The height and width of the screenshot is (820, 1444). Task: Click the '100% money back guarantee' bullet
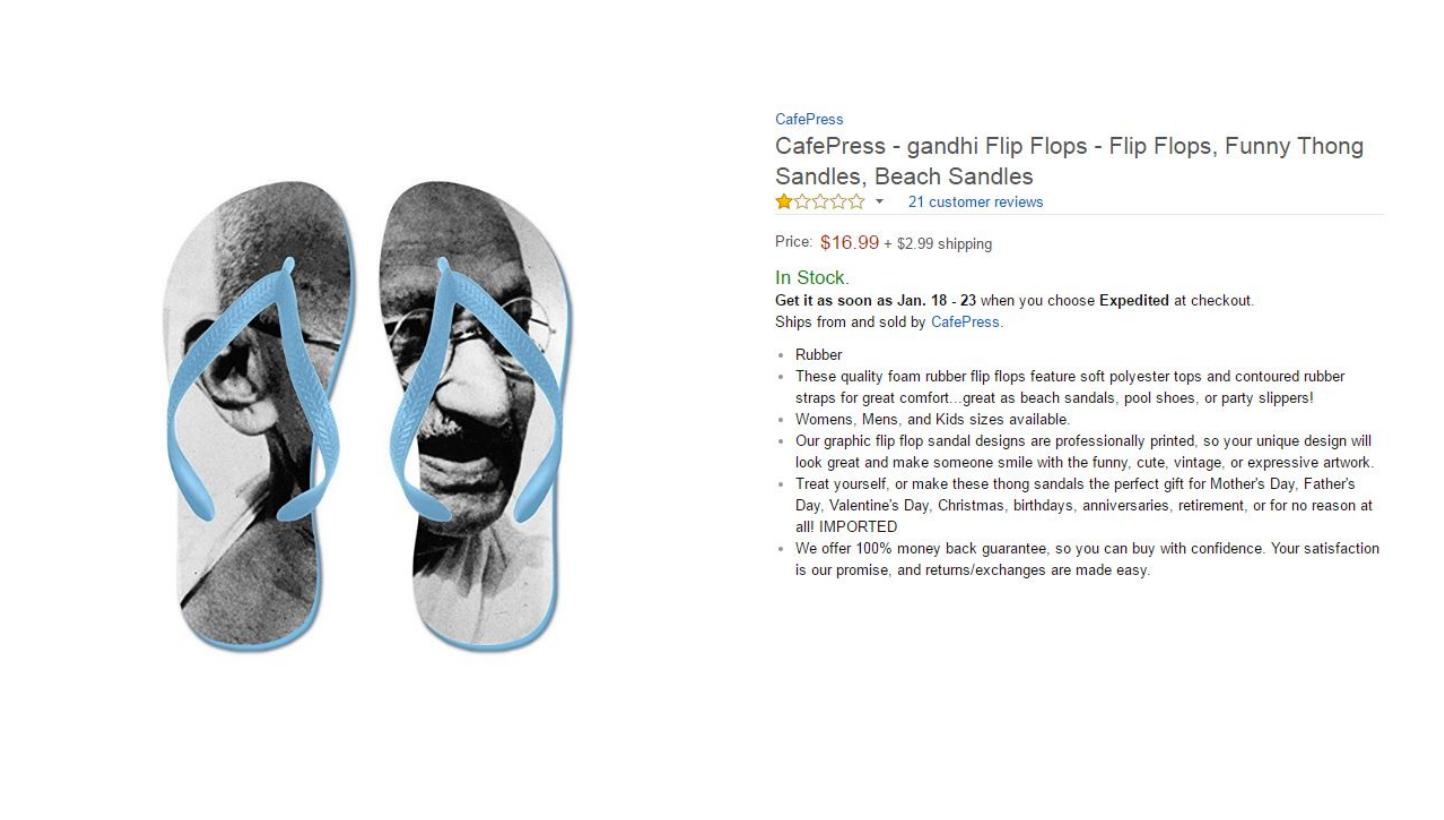click(1087, 559)
